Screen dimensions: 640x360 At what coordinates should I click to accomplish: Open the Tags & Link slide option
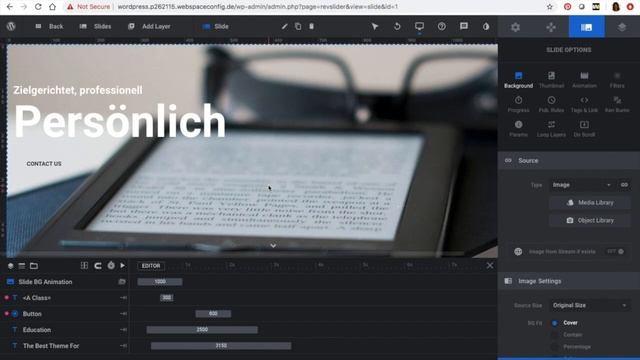tap(584, 104)
